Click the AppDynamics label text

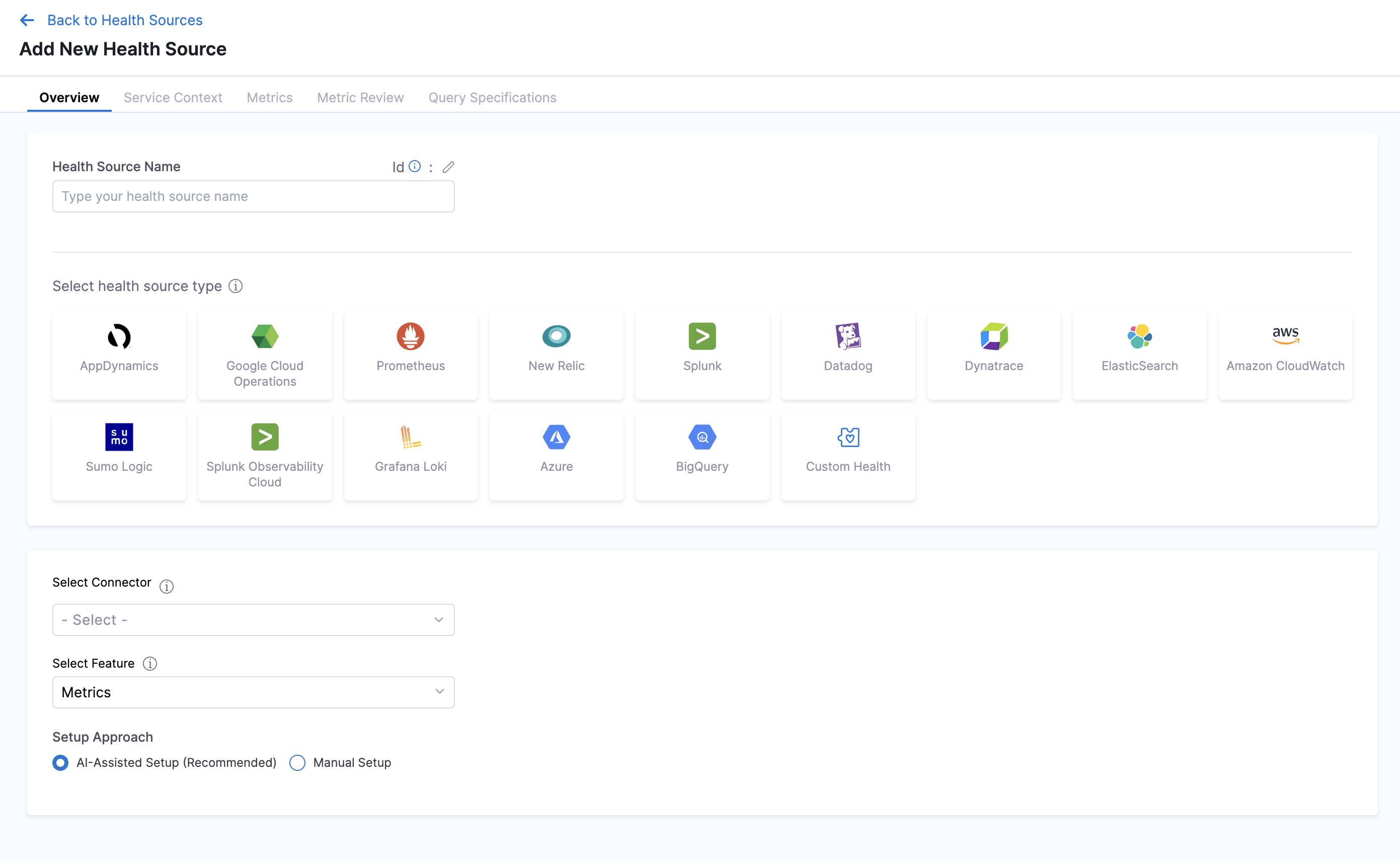[x=119, y=366]
